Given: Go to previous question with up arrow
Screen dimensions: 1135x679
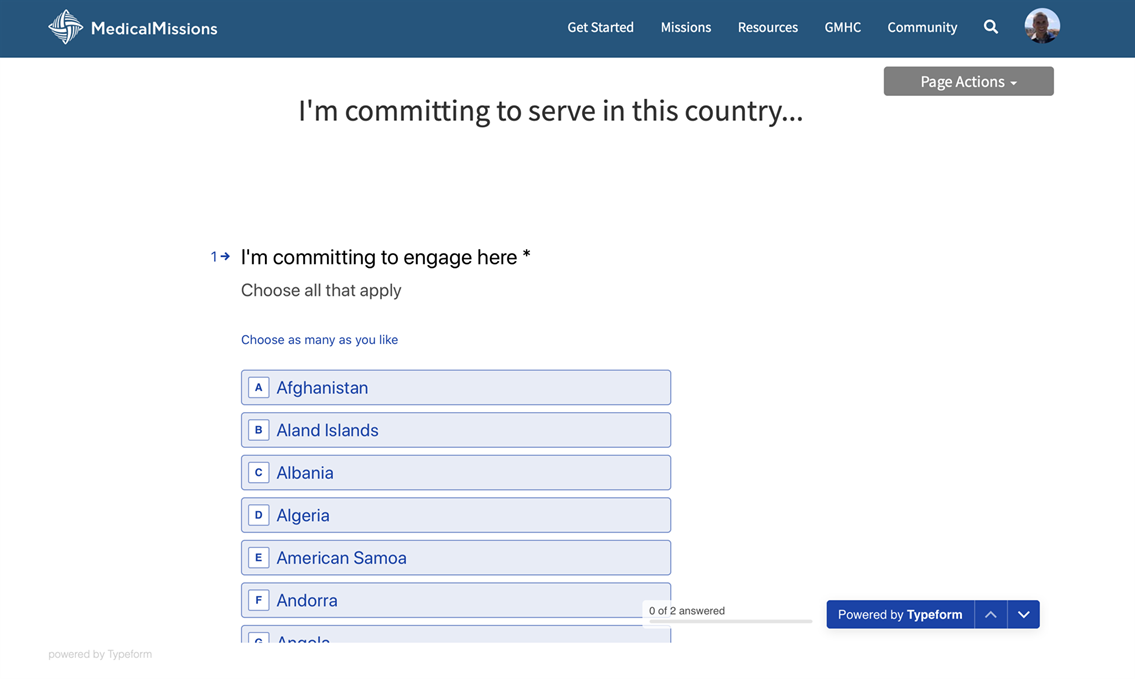Looking at the screenshot, I should 990,614.
